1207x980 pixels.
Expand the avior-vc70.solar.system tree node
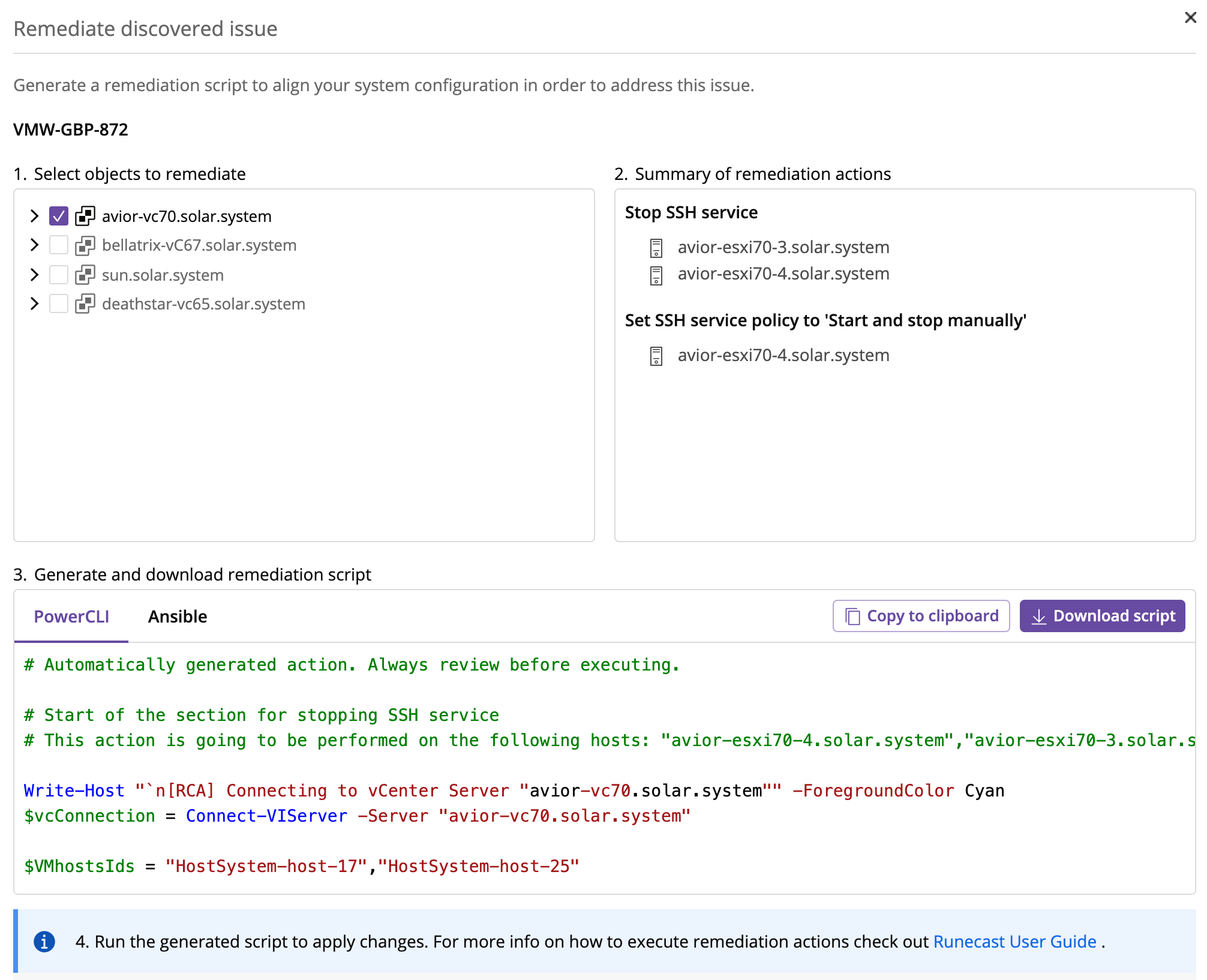pyautogui.click(x=34, y=216)
